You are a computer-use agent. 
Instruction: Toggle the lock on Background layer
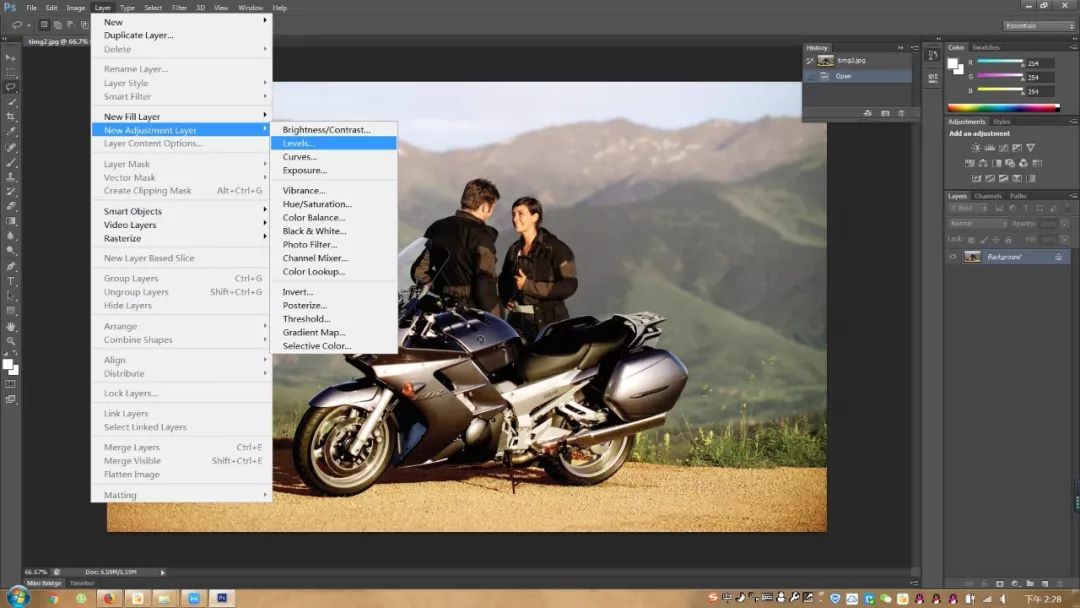(x=1058, y=257)
